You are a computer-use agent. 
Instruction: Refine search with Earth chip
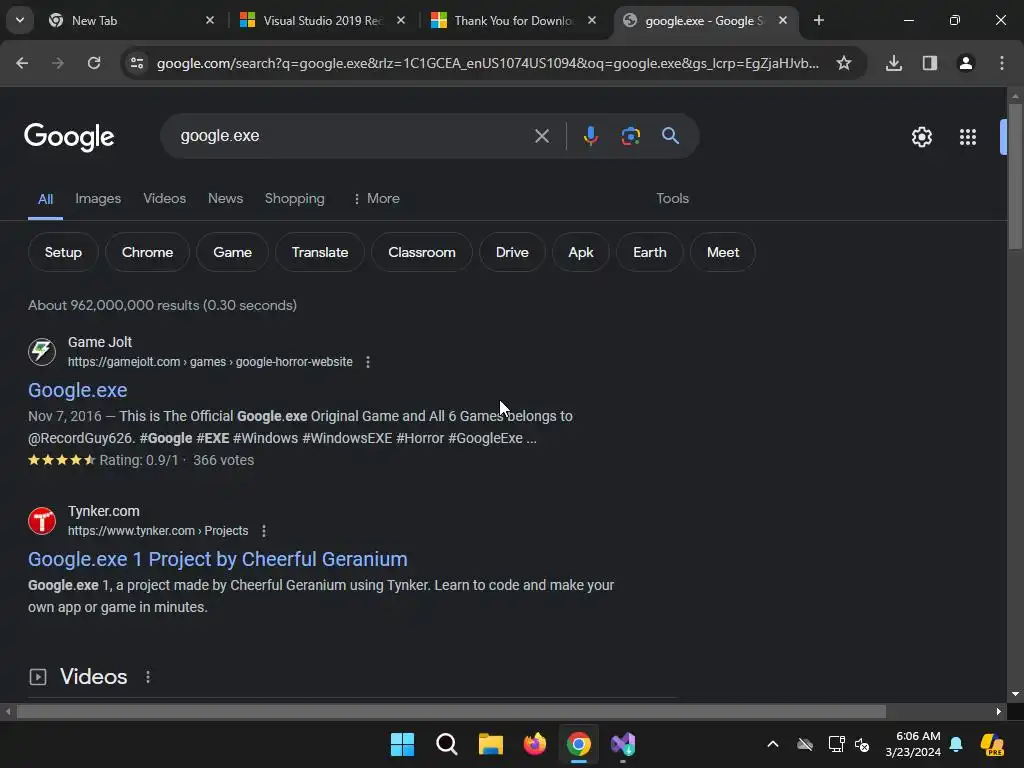point(650,252)
